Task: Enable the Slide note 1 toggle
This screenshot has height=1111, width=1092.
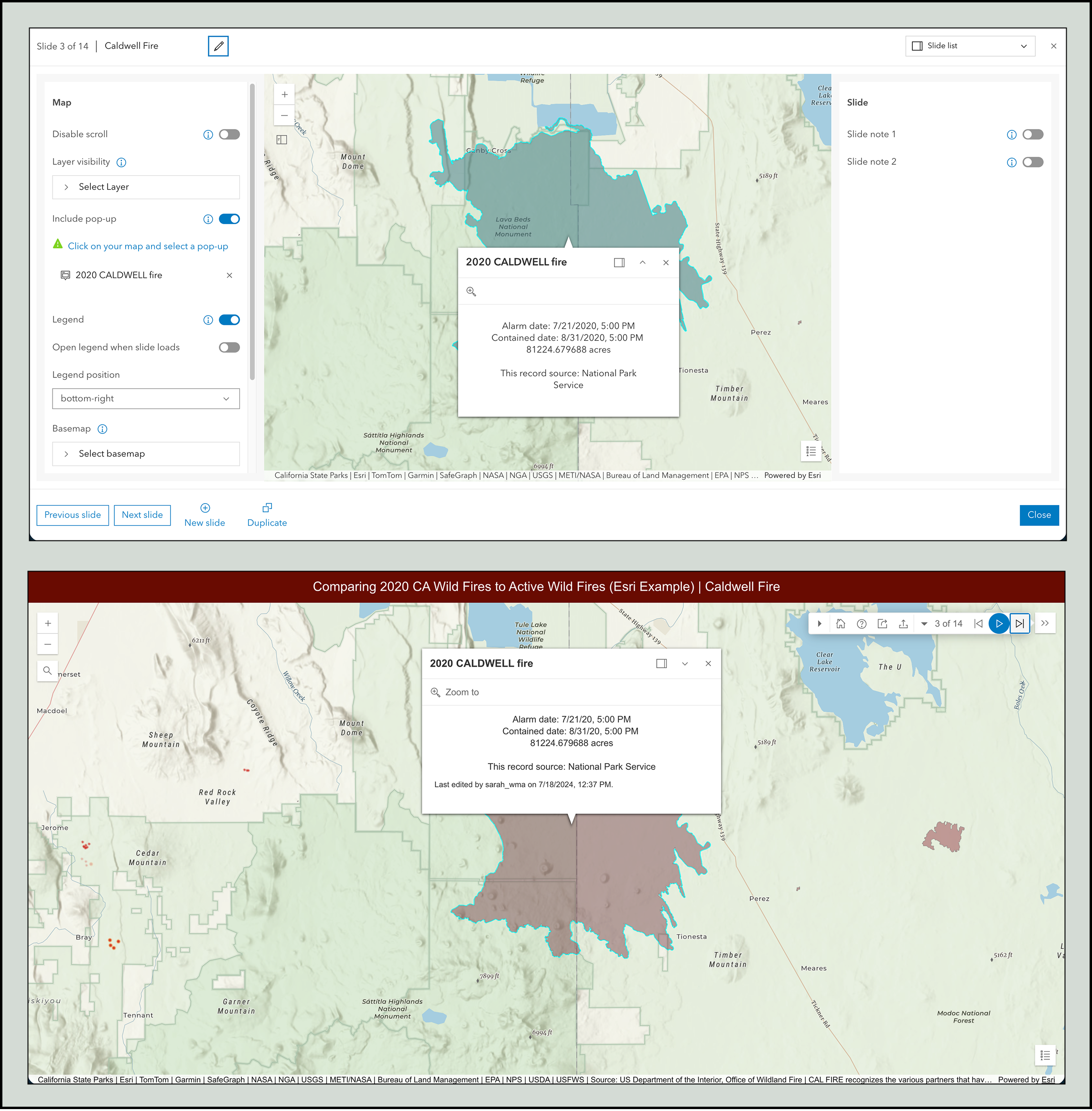Action: [x=1032, y=134]
